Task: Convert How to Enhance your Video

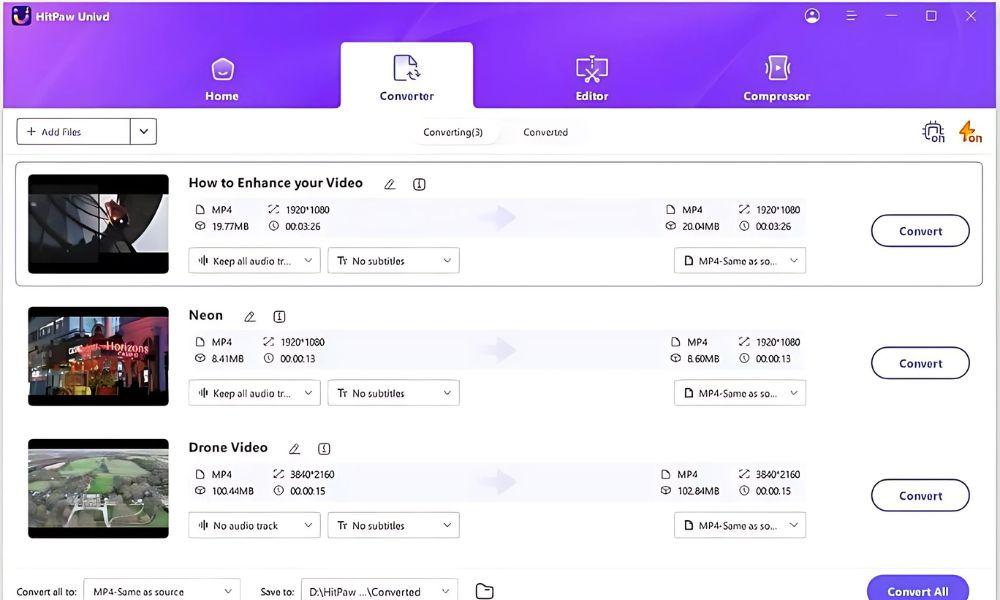Action: [920, 231]
